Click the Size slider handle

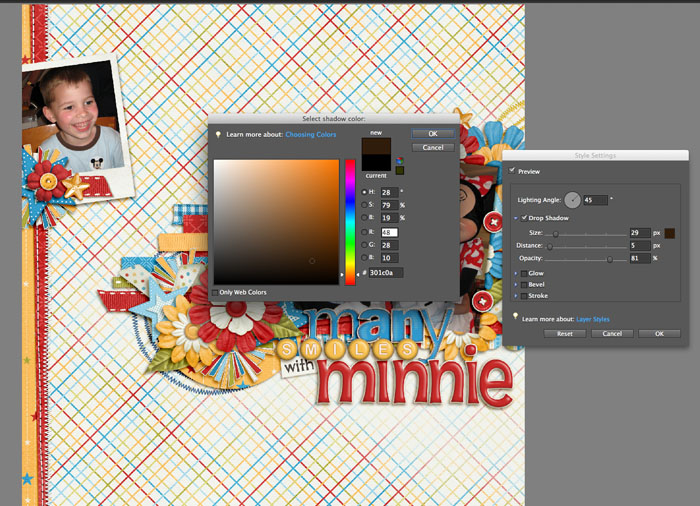pos(556,234)
